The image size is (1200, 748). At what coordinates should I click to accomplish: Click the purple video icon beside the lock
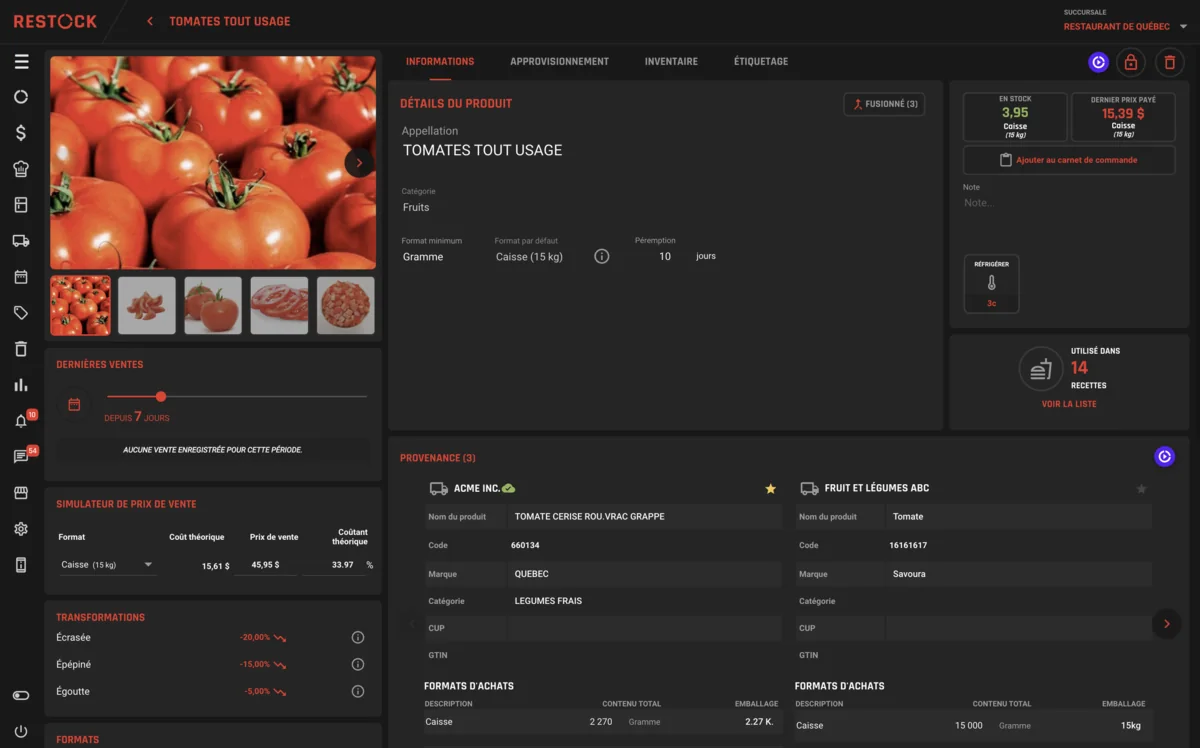coord(1098,62)
